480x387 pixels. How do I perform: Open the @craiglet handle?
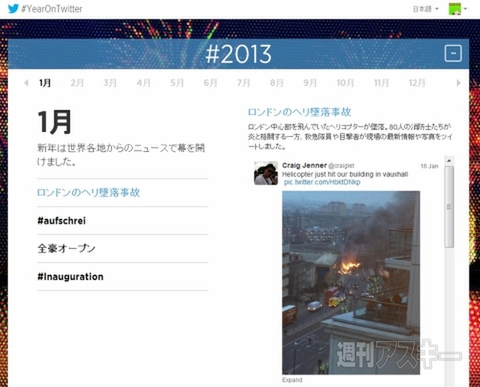[x=341, y=166]
